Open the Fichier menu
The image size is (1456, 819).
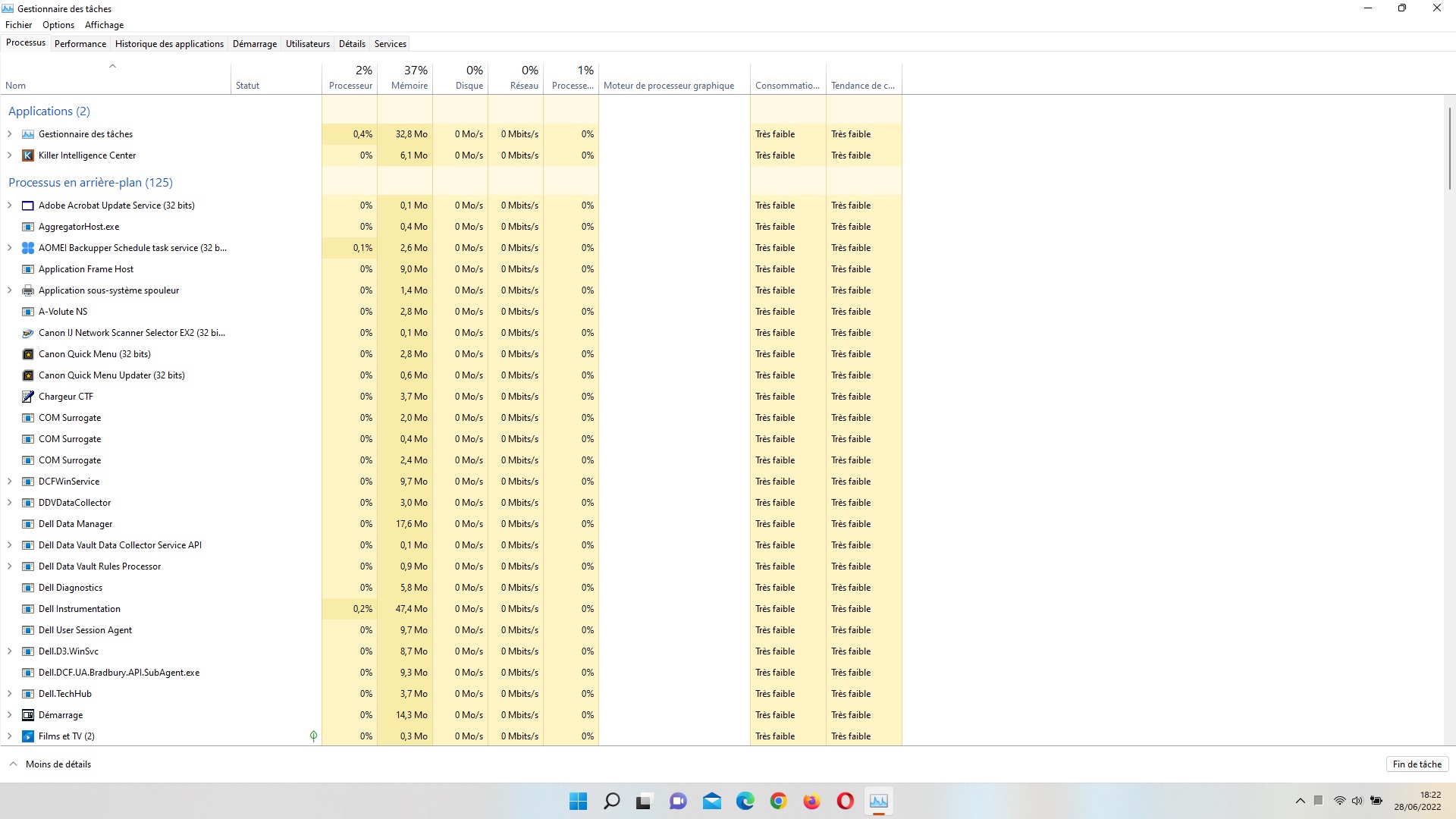[x=19, y=25]
